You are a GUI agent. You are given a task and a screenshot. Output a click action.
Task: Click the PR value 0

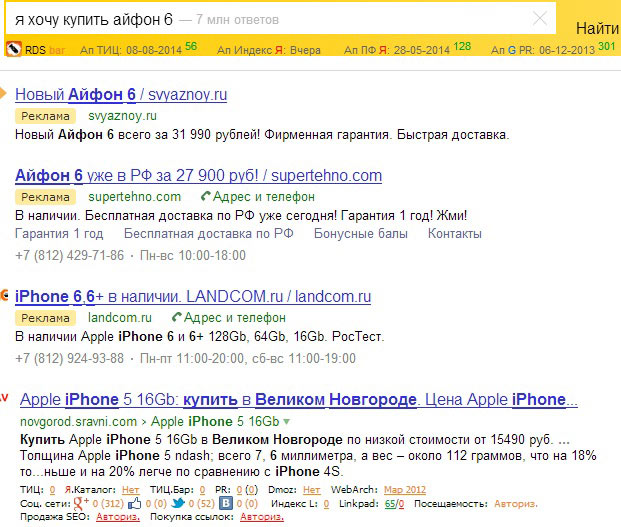(239, 490)
